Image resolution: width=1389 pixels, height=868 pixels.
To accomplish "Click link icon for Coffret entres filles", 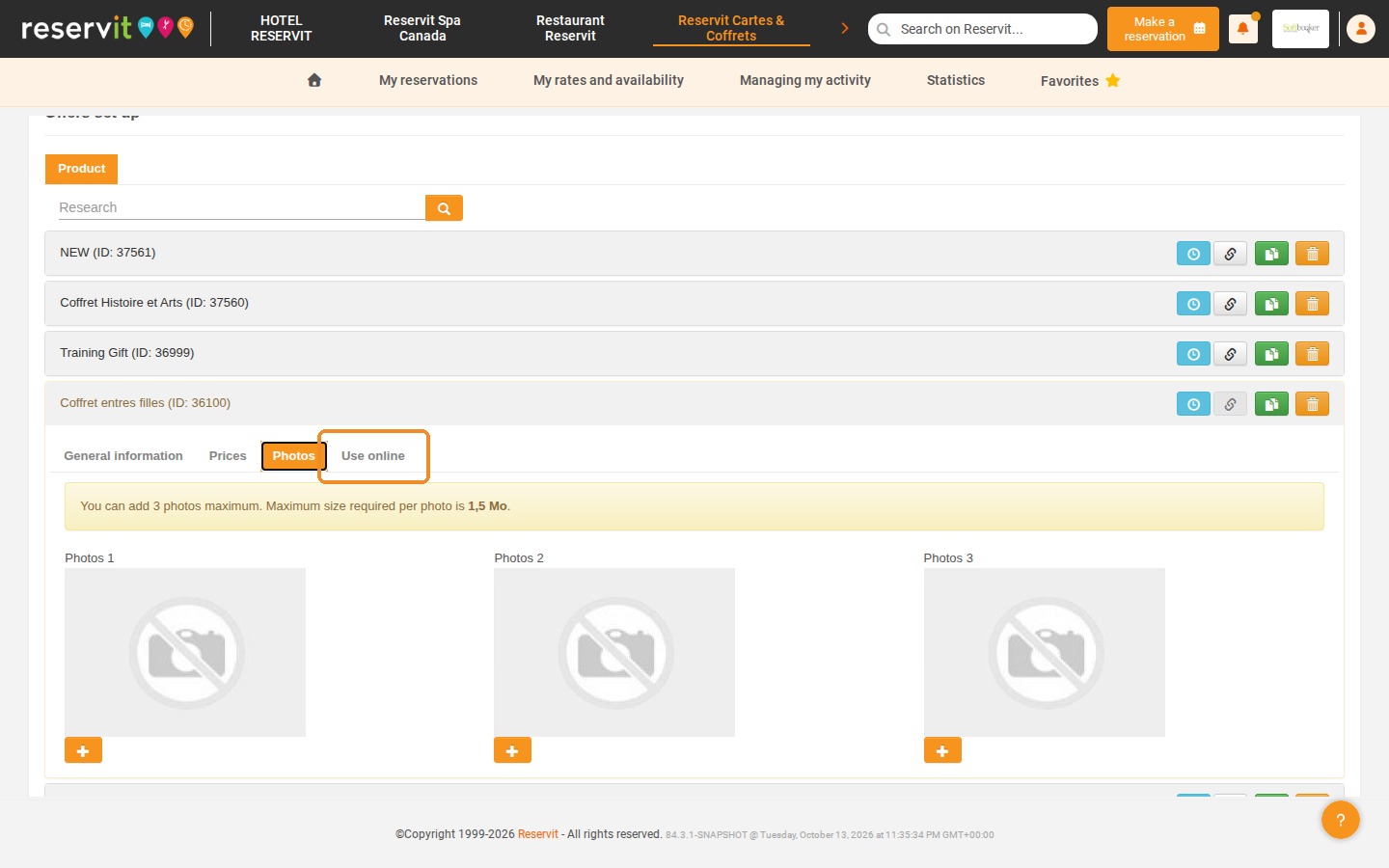I will pyautogui.click(x=1230, y=404).
